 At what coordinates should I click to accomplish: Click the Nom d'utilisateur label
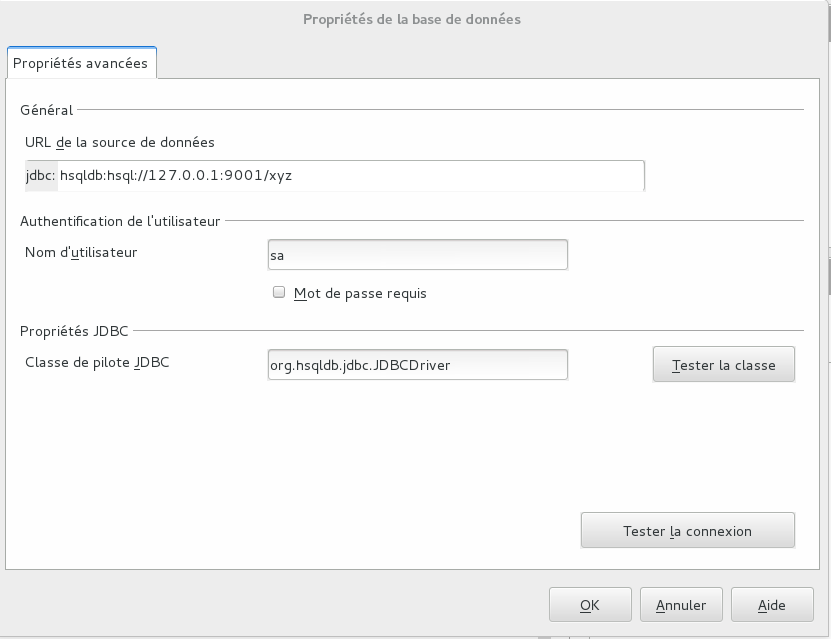pos(81,252)
